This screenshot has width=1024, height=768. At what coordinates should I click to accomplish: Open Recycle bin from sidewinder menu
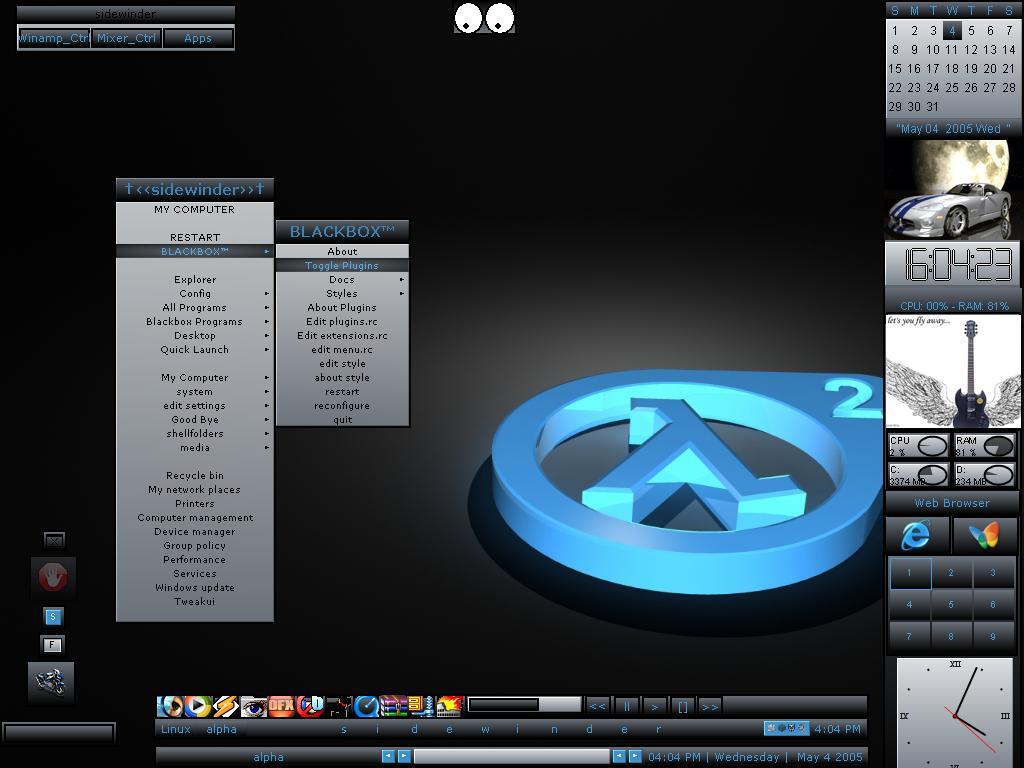[195, 475]
